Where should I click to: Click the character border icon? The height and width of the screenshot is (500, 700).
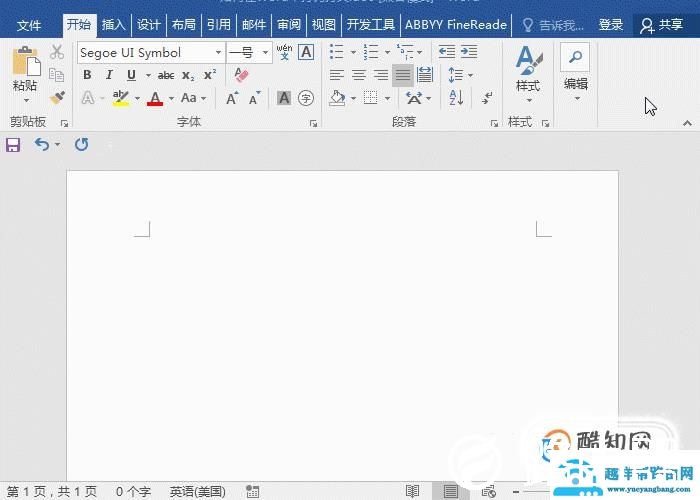point(306,52)
